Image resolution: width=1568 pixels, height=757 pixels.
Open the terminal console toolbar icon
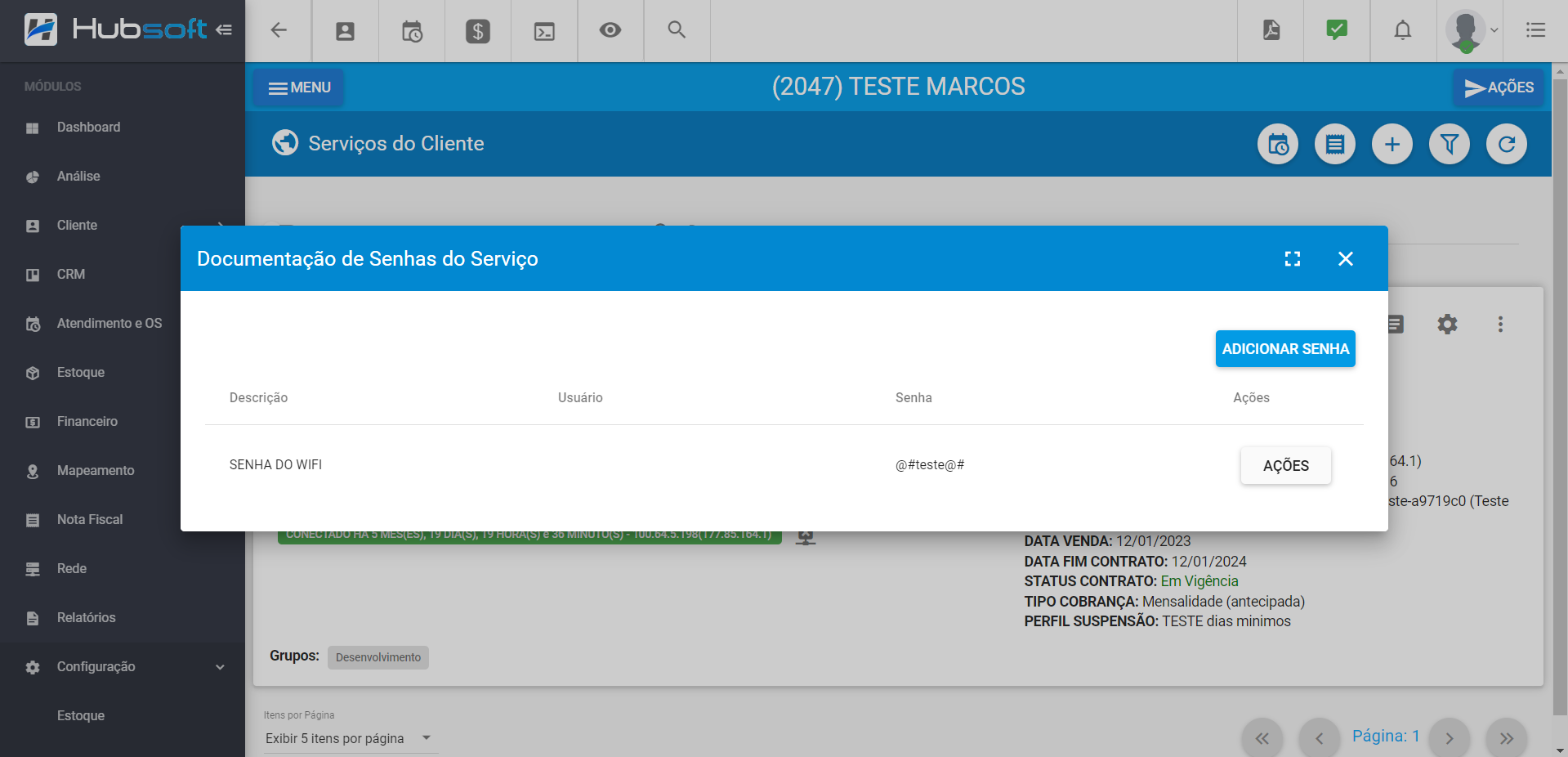point(544,31)
